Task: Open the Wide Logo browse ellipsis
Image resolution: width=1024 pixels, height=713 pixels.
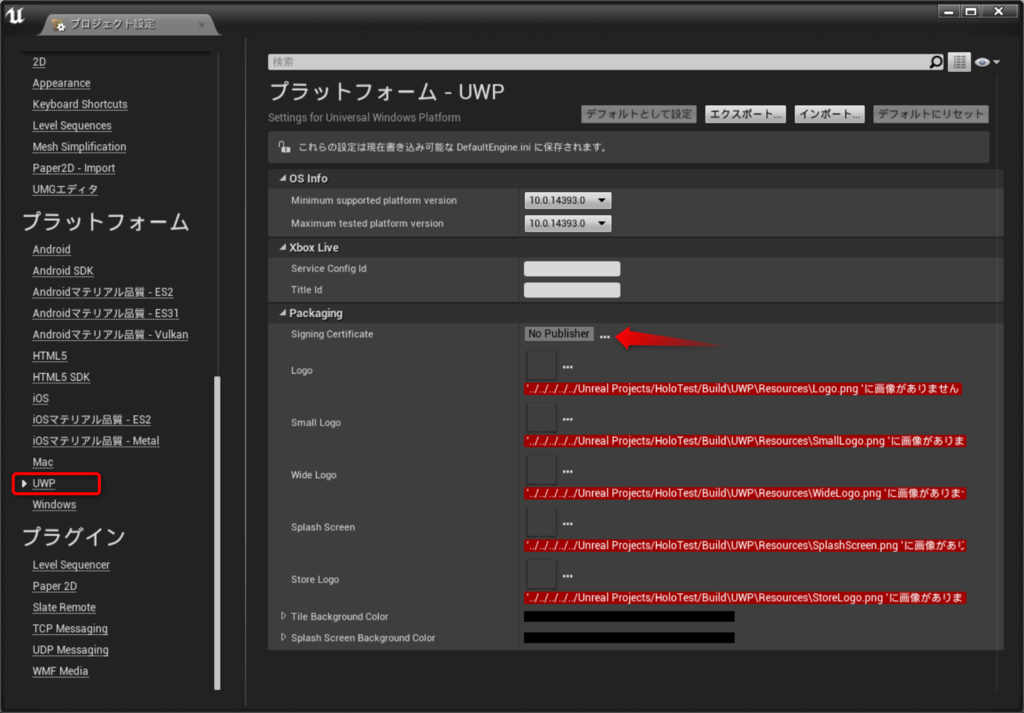Action: [568, 471]
